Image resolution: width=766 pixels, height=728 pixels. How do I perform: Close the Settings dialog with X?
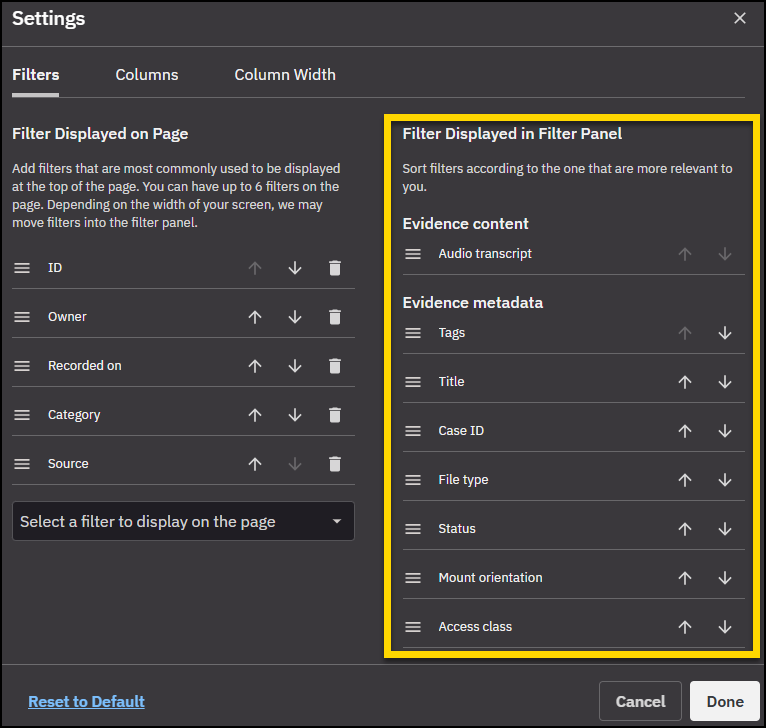(740, 18)
